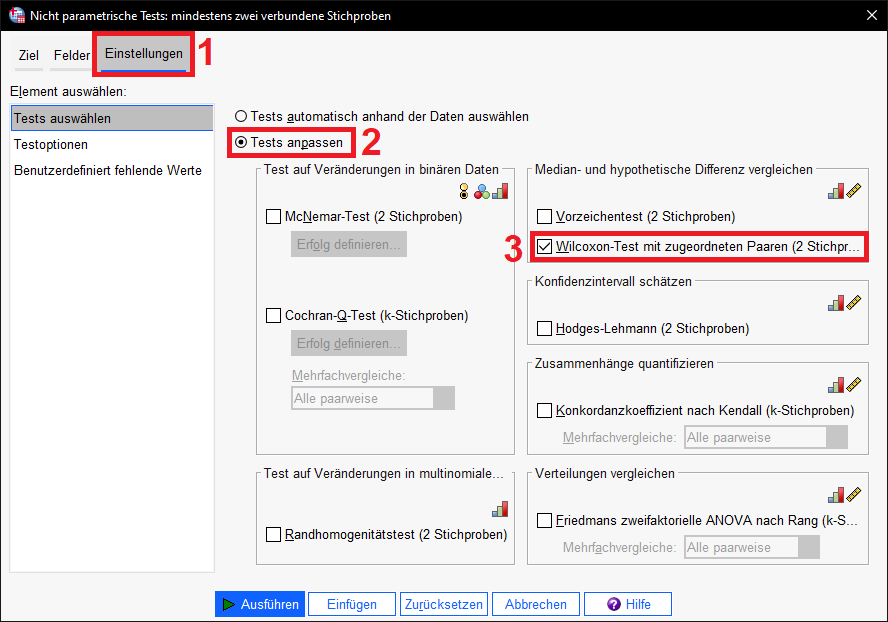Screen dimensions: 888x622
Task: Select 'Testoptionen' in element list
Action: (112, 144)
